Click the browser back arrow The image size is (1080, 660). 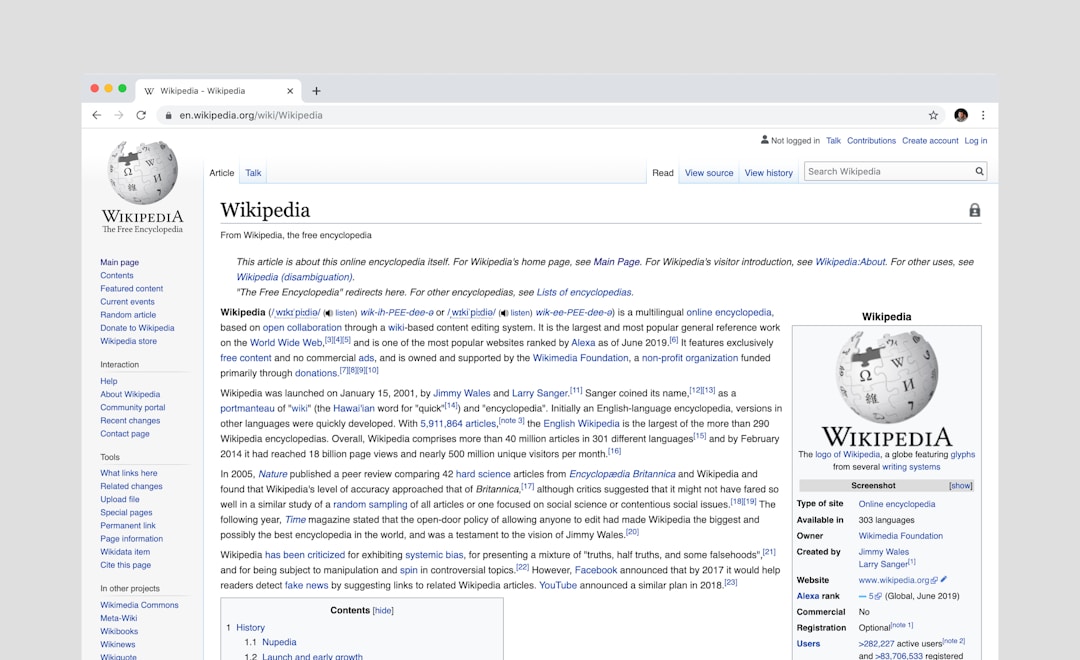pyautogui.click(x=97, y=115)
